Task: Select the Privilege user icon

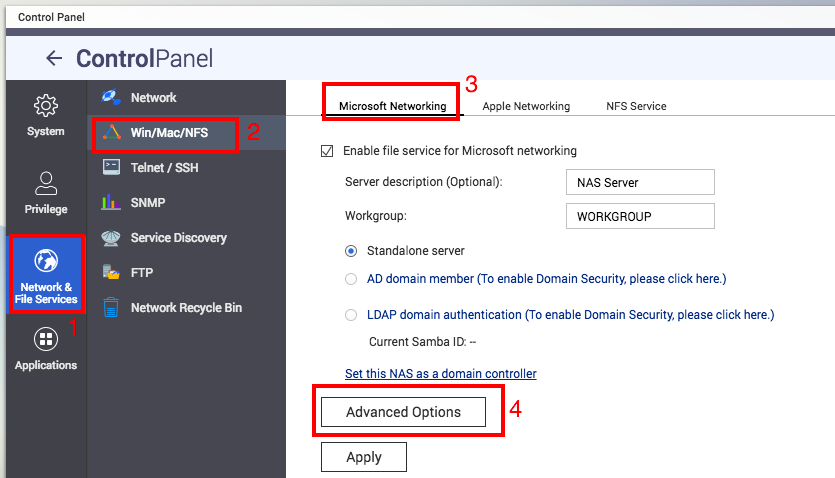Action: tap(45, 183)
